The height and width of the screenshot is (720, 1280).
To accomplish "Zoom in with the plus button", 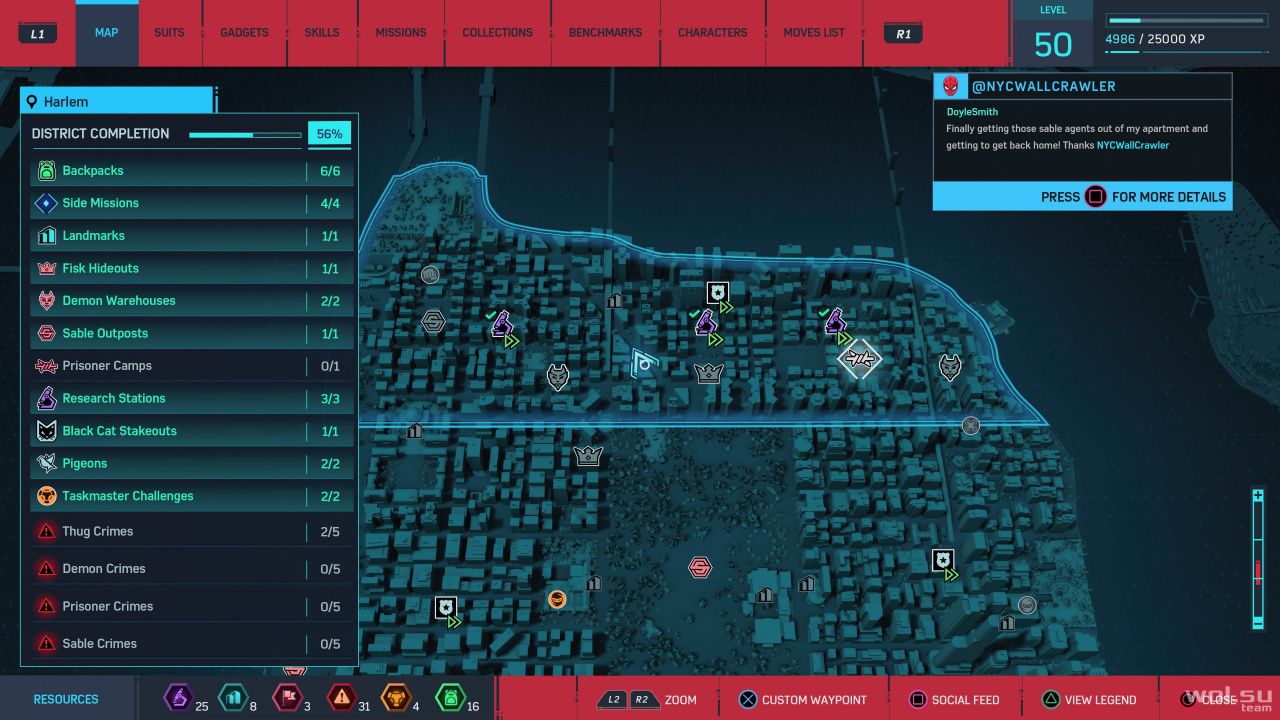I will [x=1258, y=496].
